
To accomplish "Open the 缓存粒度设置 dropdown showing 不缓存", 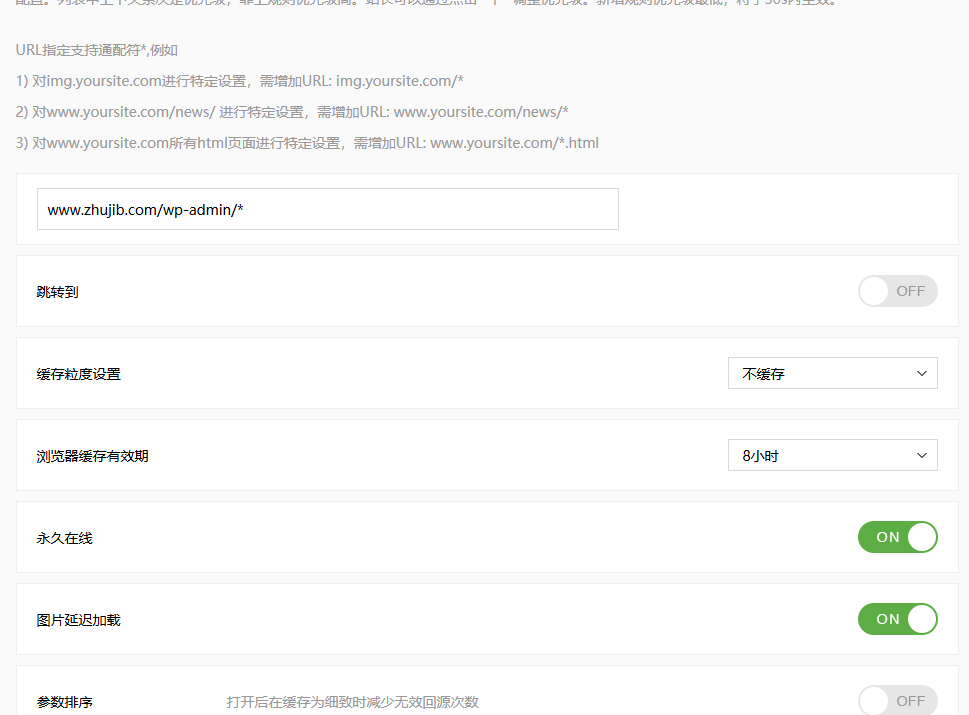I will [832, 373].
